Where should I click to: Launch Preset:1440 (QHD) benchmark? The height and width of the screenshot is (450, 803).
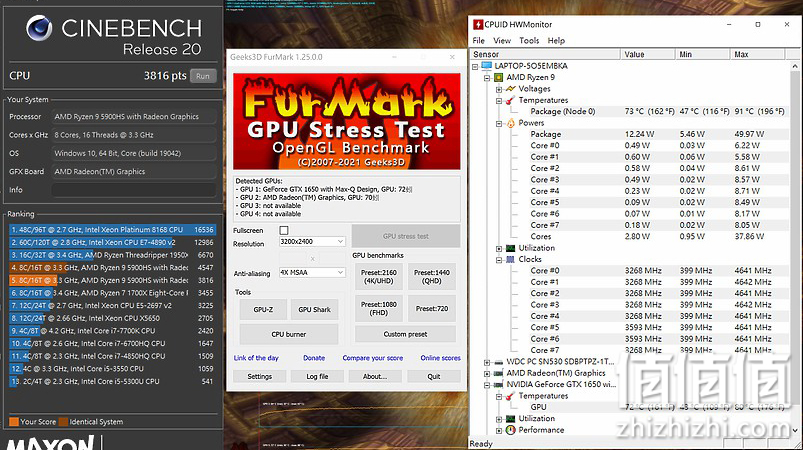click(x=432, y=276)
